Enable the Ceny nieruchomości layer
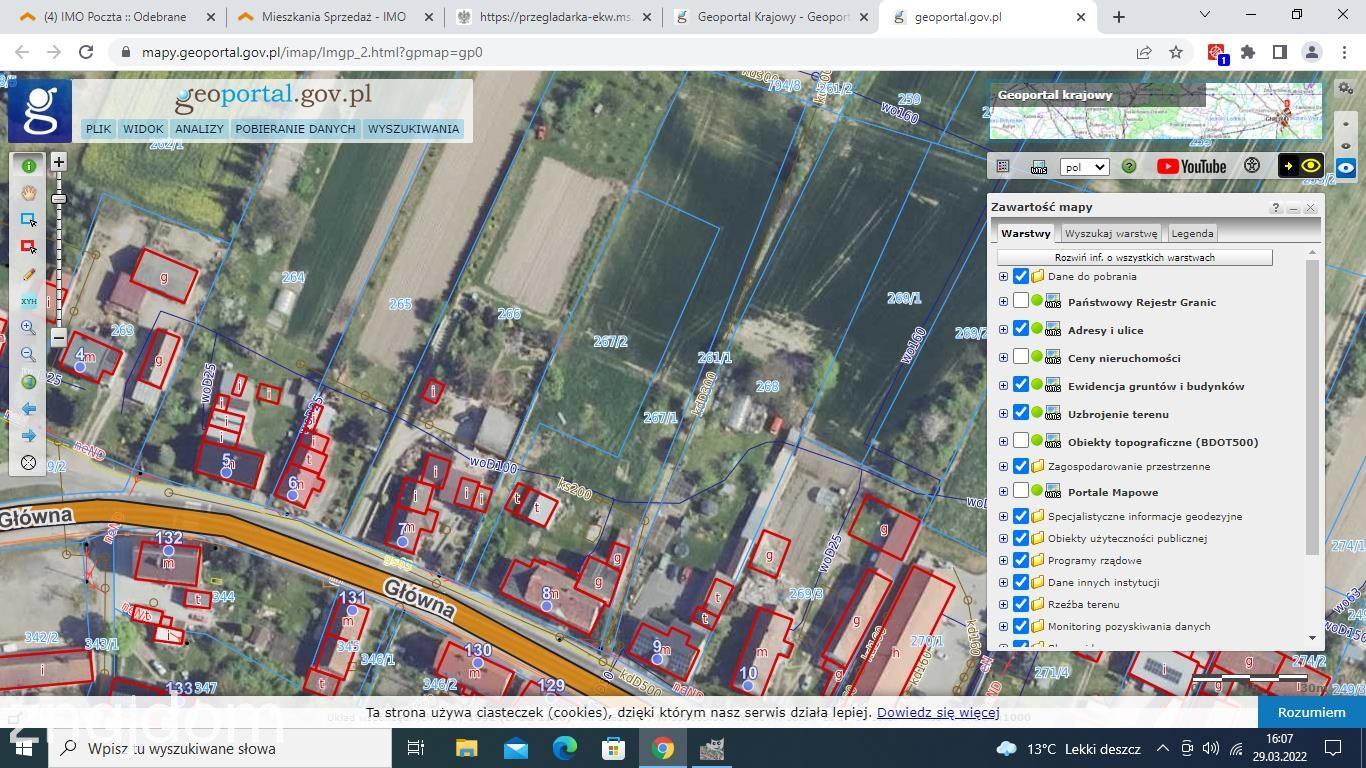 [1021, 357]
